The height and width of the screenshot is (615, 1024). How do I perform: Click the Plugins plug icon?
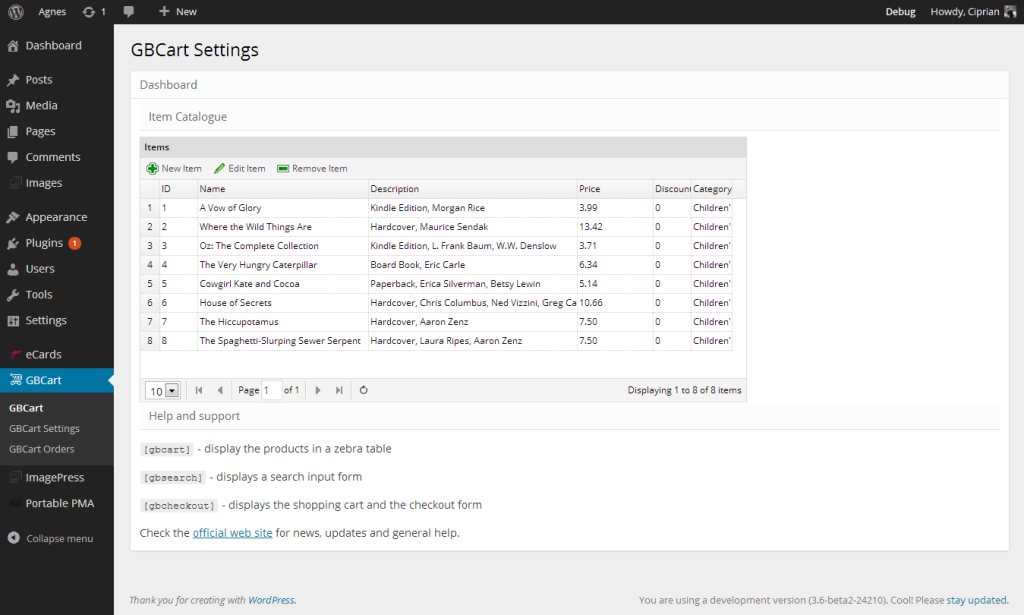coord(13,244)
